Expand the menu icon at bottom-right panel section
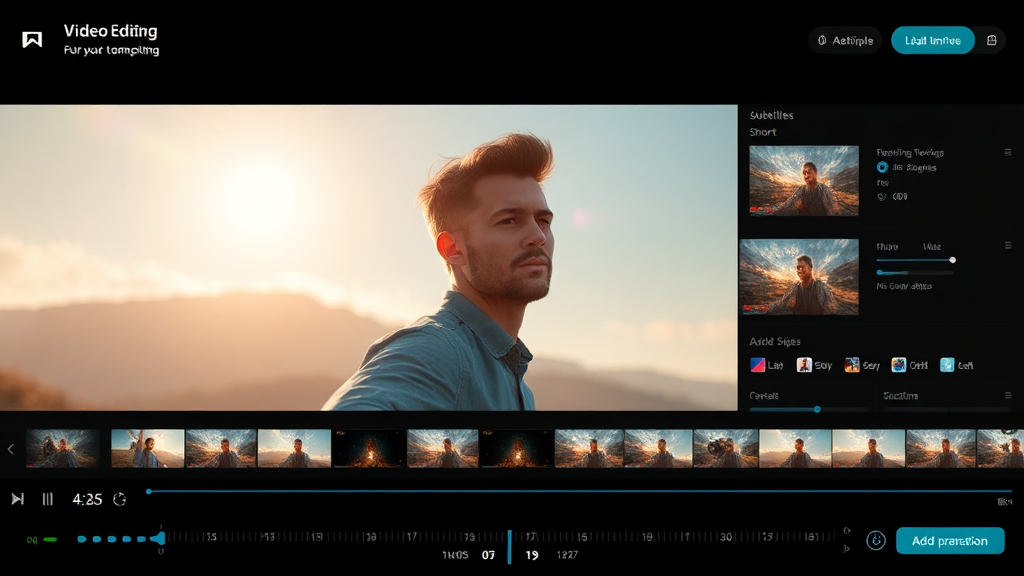Viewport: 1024px width, 576px height. coord(1007,396)
